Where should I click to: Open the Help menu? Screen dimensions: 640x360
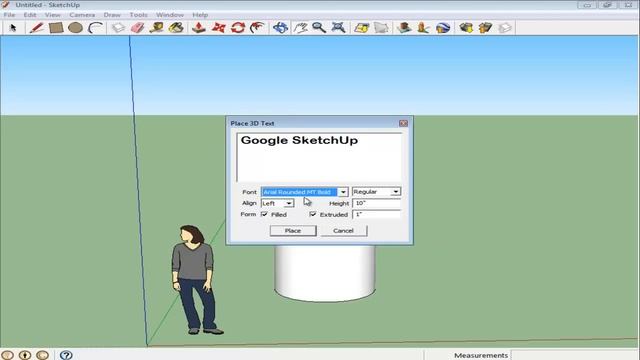pyautogui.click(x=200, y=15)
